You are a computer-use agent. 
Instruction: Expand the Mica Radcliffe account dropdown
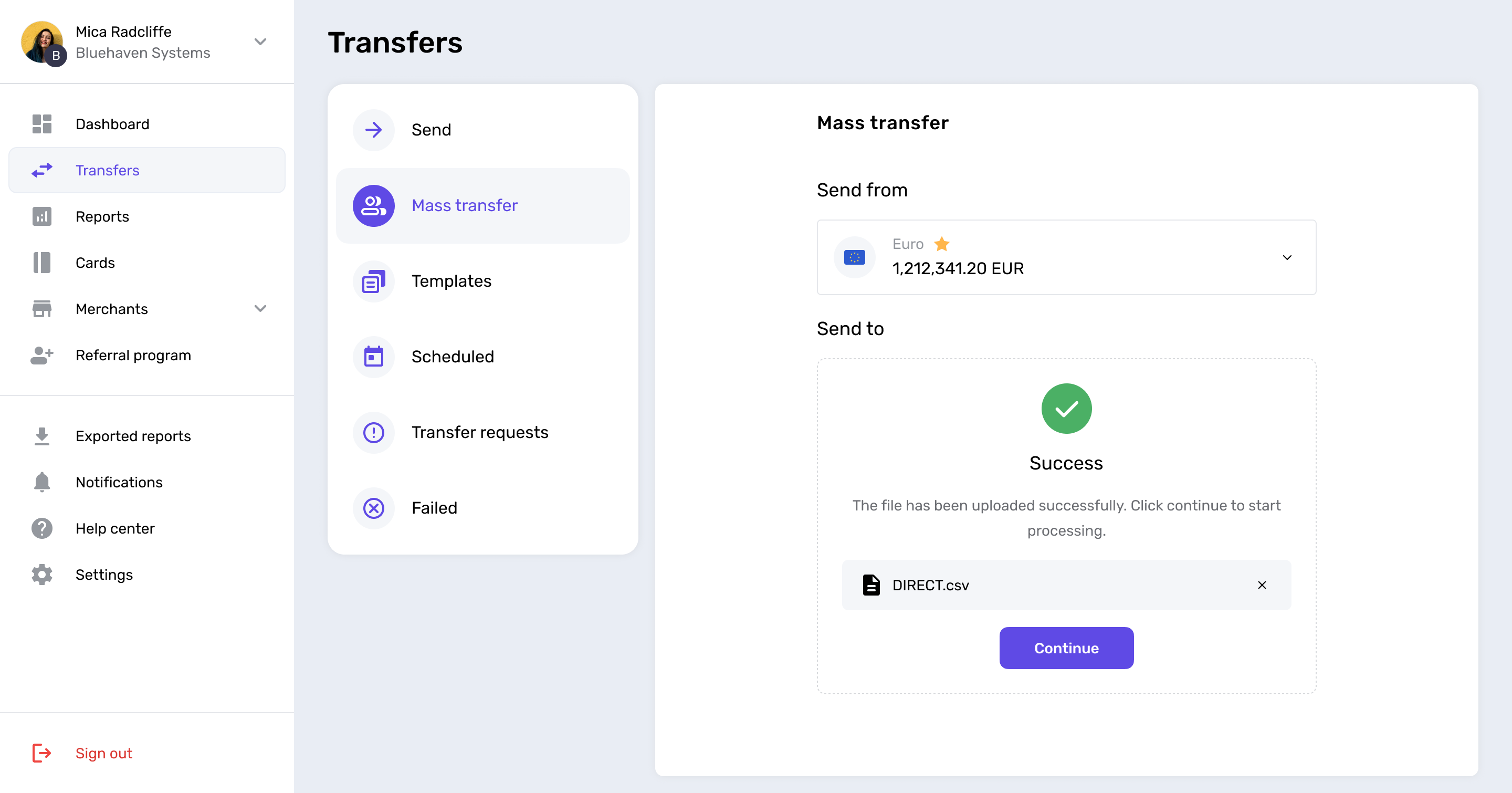260,41
